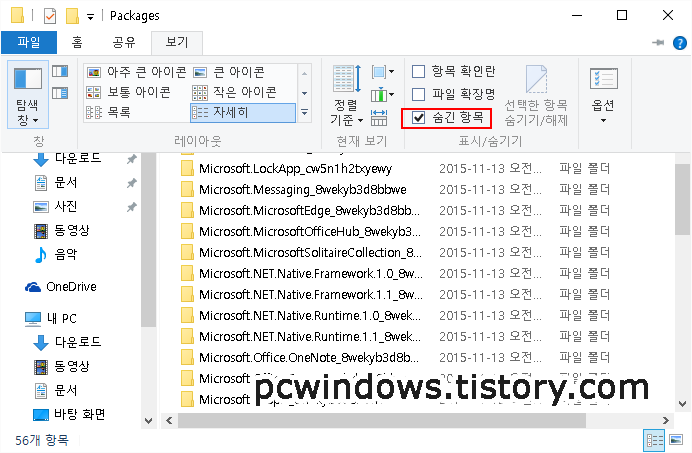Click the Navigation pane (탐색 창) button

[x=28, y=94]
